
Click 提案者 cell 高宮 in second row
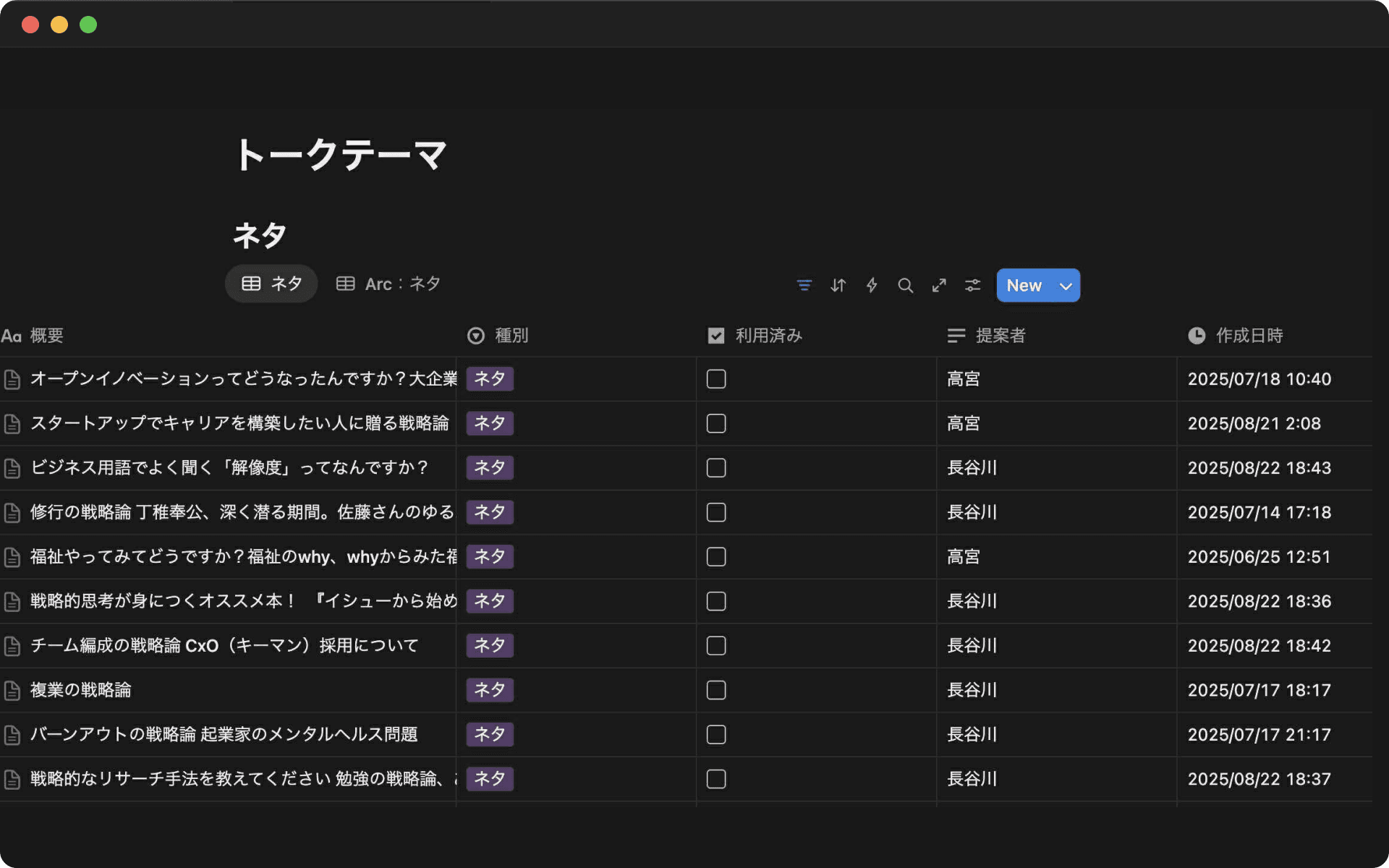964,423
